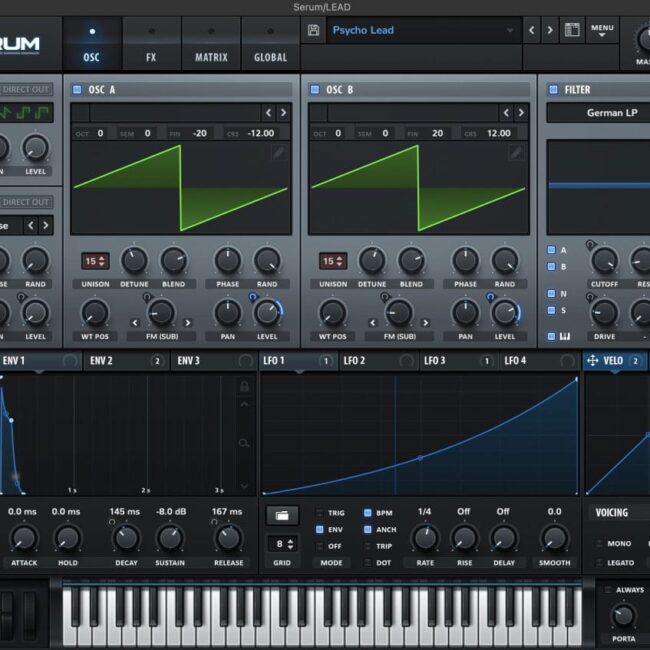Click the envelope zoom magnifier icon
Viewport: 650px width, 650px height.
click(x=245, y=442)
